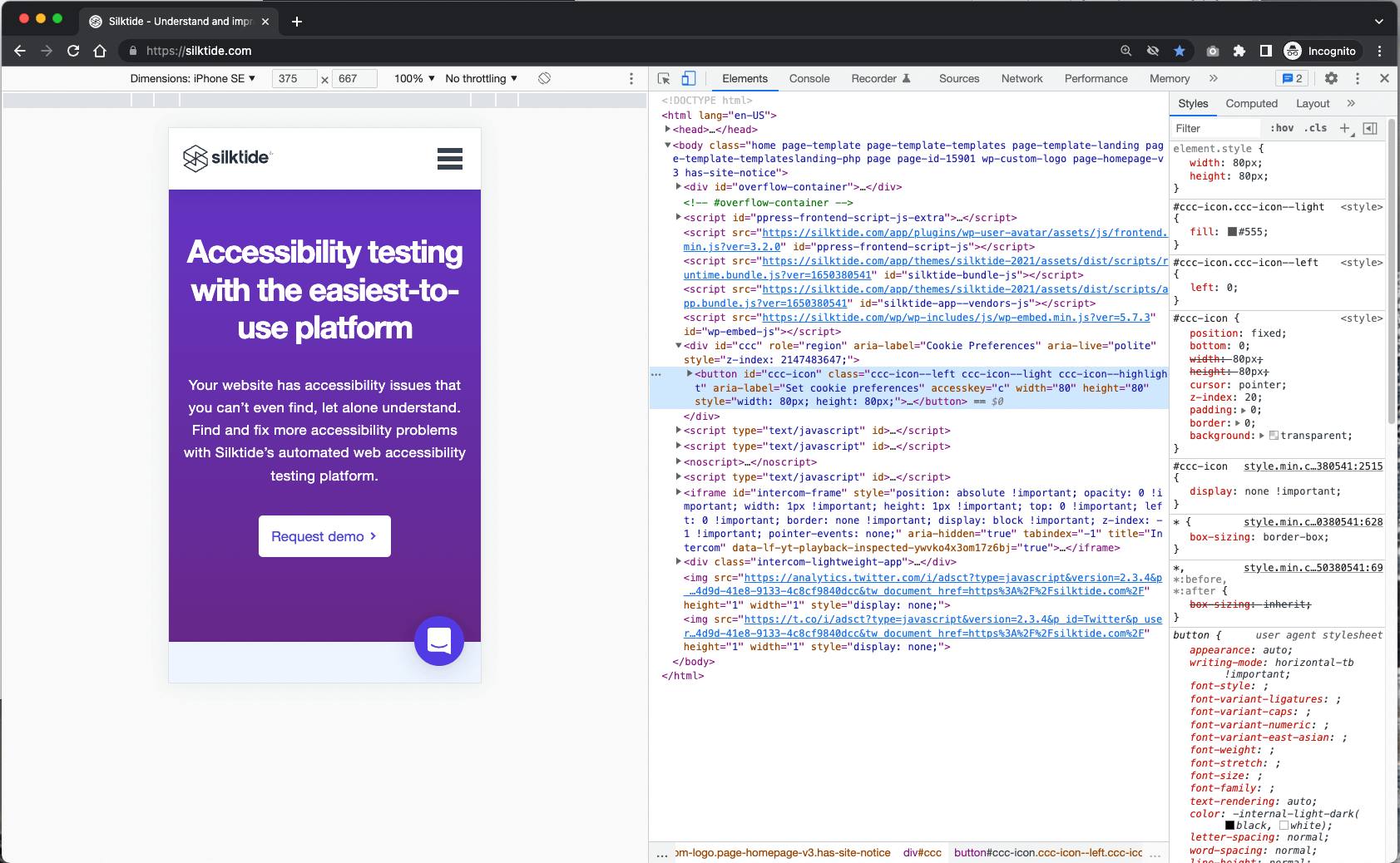This screenshot has height=863, width=1400.
Task: Click the blocked-cookies eye icon in address bar
Action: [1153, 51]
